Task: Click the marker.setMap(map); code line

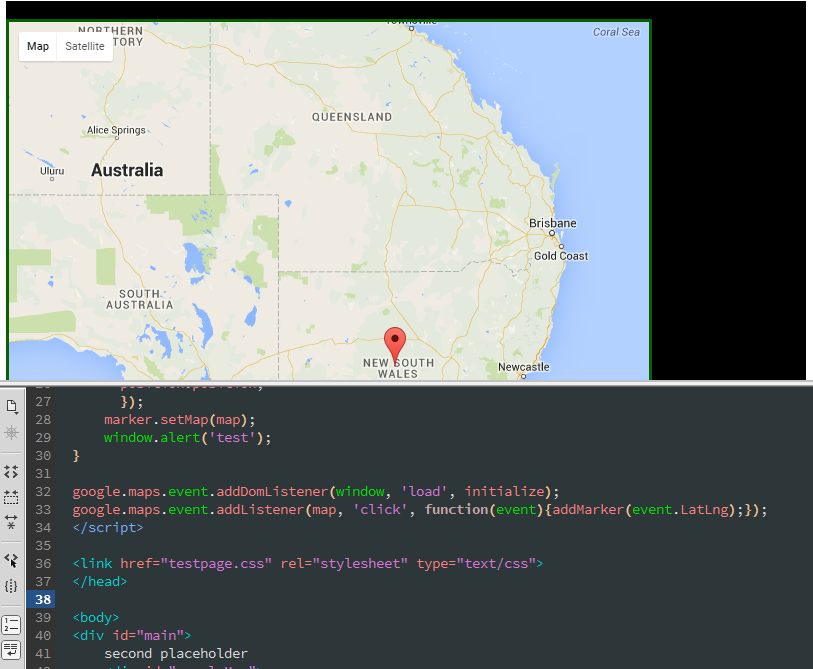Action: pyautogui.click(x=179, y=420)
